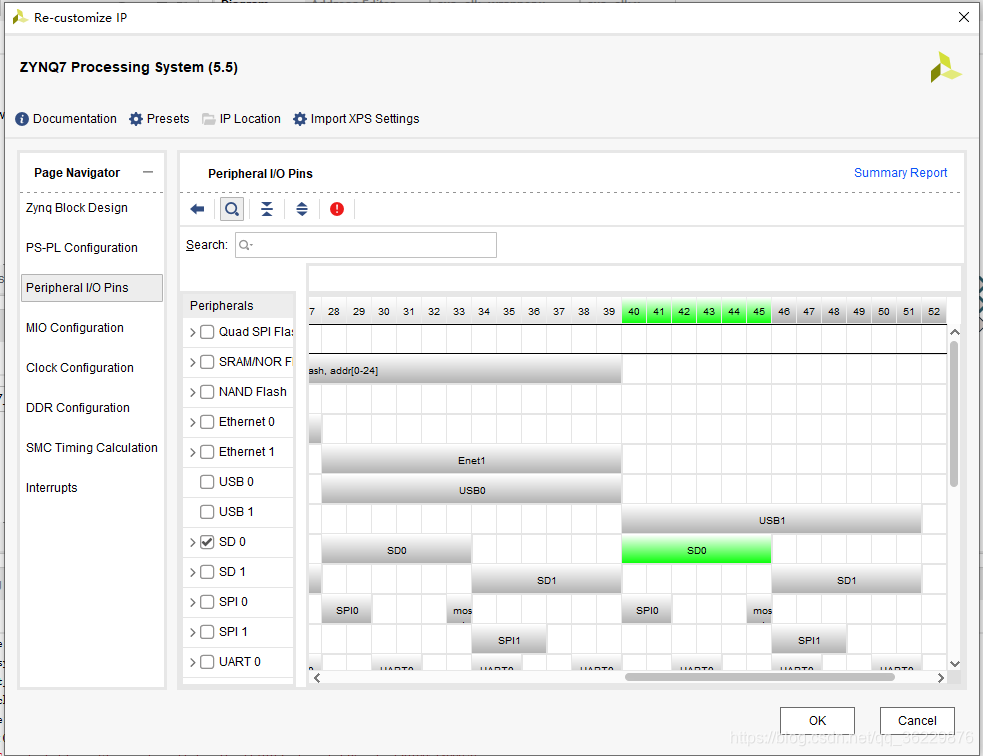Expand the SRAM/NOR Flash row
Viewport: 983px width, 756px height.
(x=192, y=363)
